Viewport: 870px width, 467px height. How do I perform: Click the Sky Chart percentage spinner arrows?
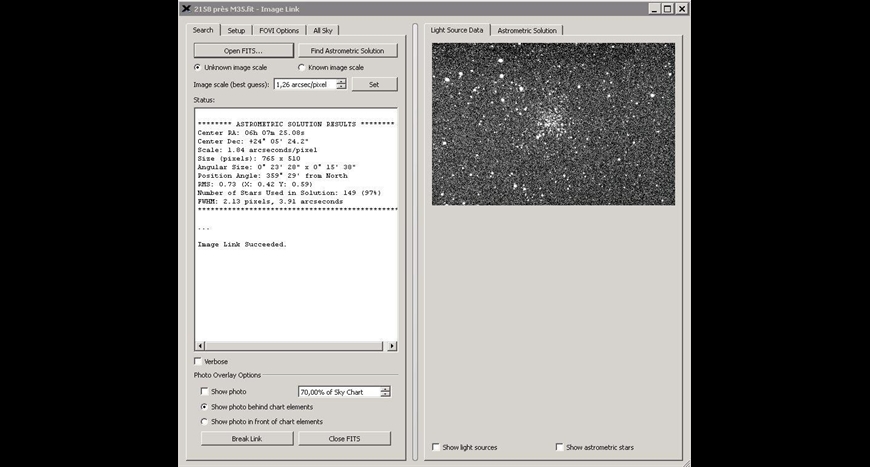click(385, 392)
